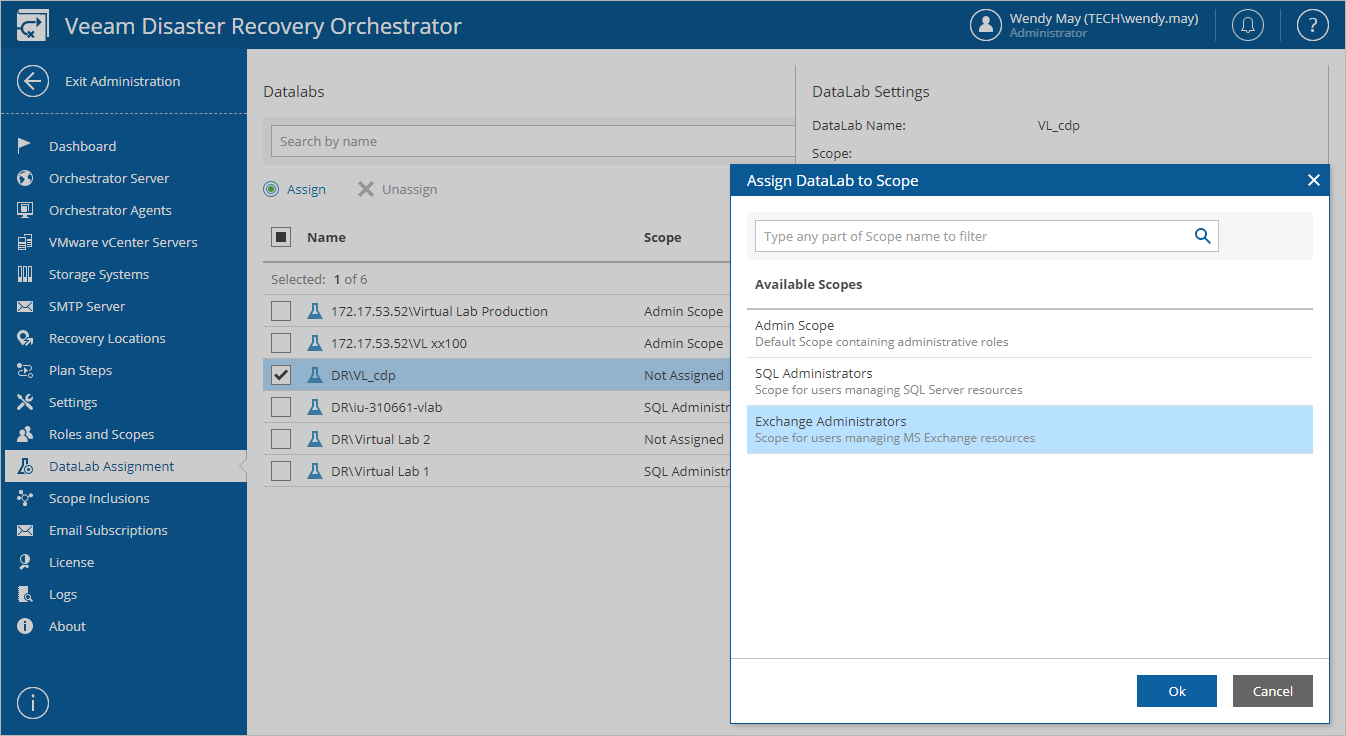Click Exit Administration link

point(123,82)
